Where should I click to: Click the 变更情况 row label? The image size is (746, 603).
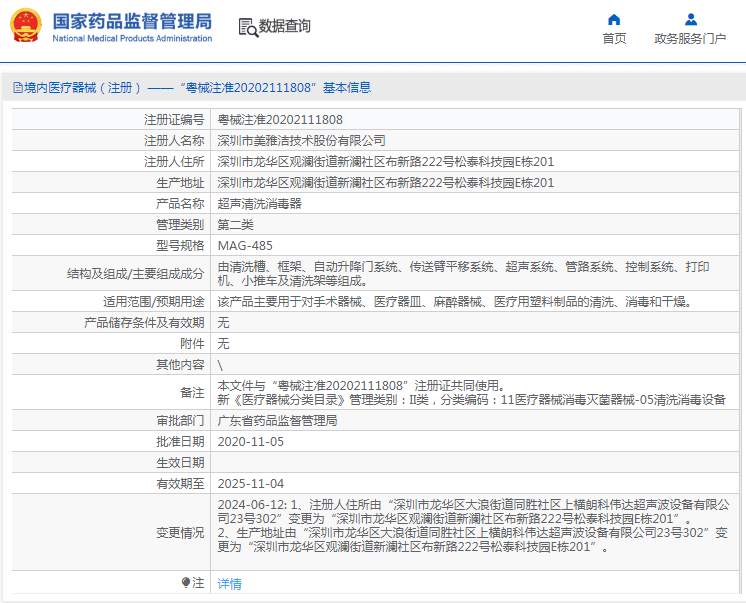point(180,533)
